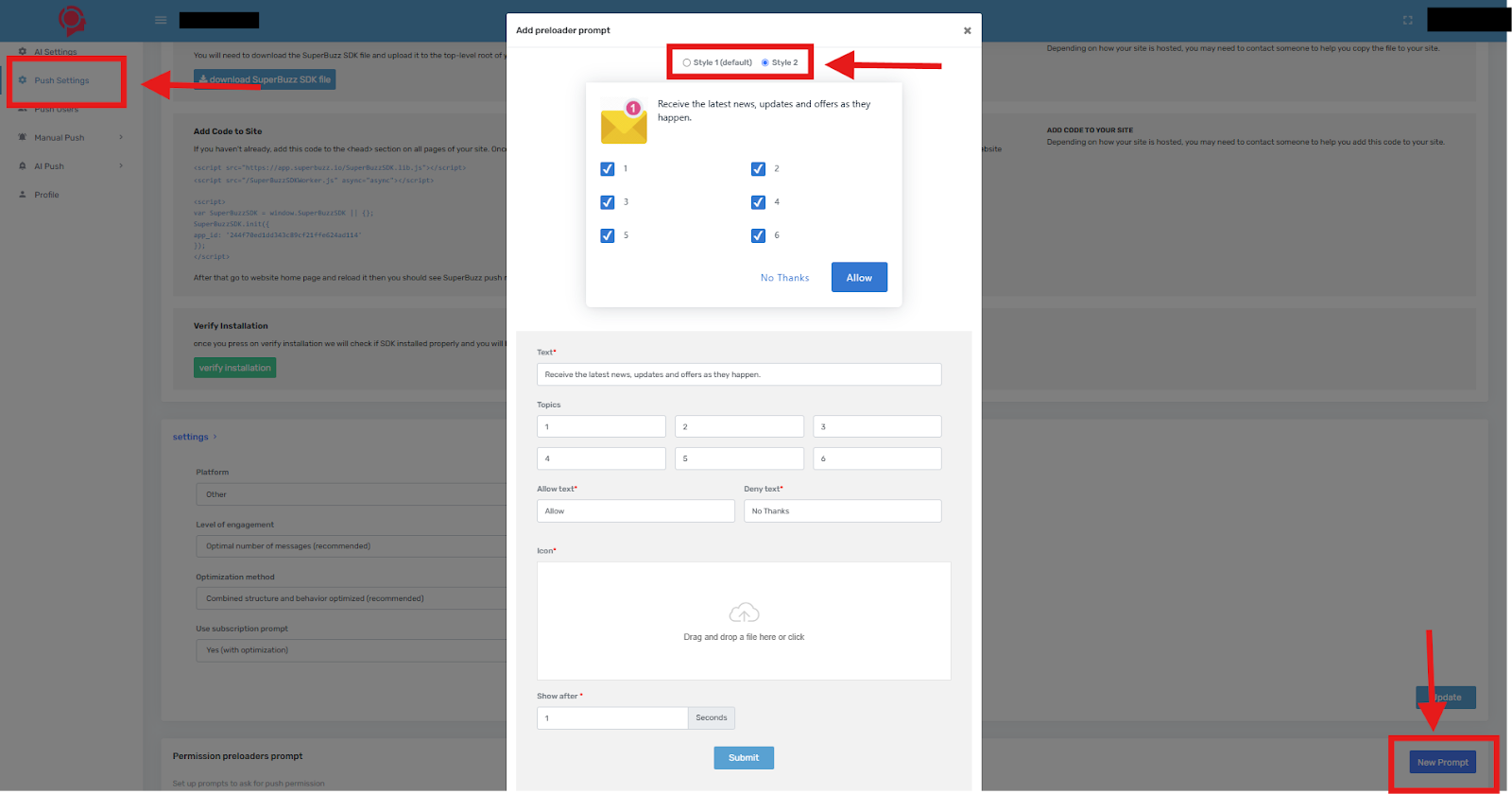This screenshot has width=1512, height=794.
Task: Toggle the hamburger menu icon
Action: click(x=161, y=20)
